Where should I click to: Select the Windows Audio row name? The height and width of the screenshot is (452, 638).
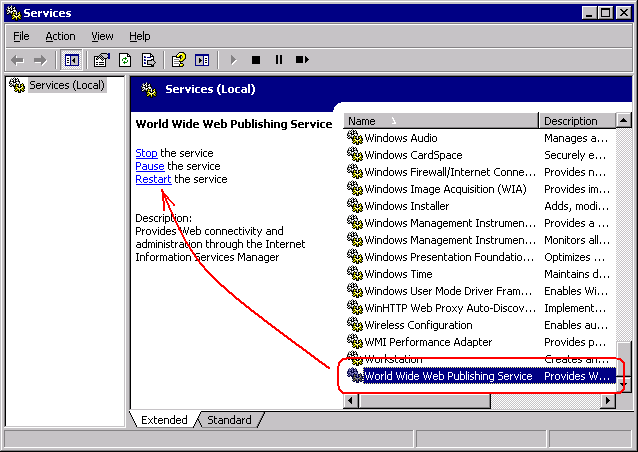pyautogui.click(x=401, y=138)
